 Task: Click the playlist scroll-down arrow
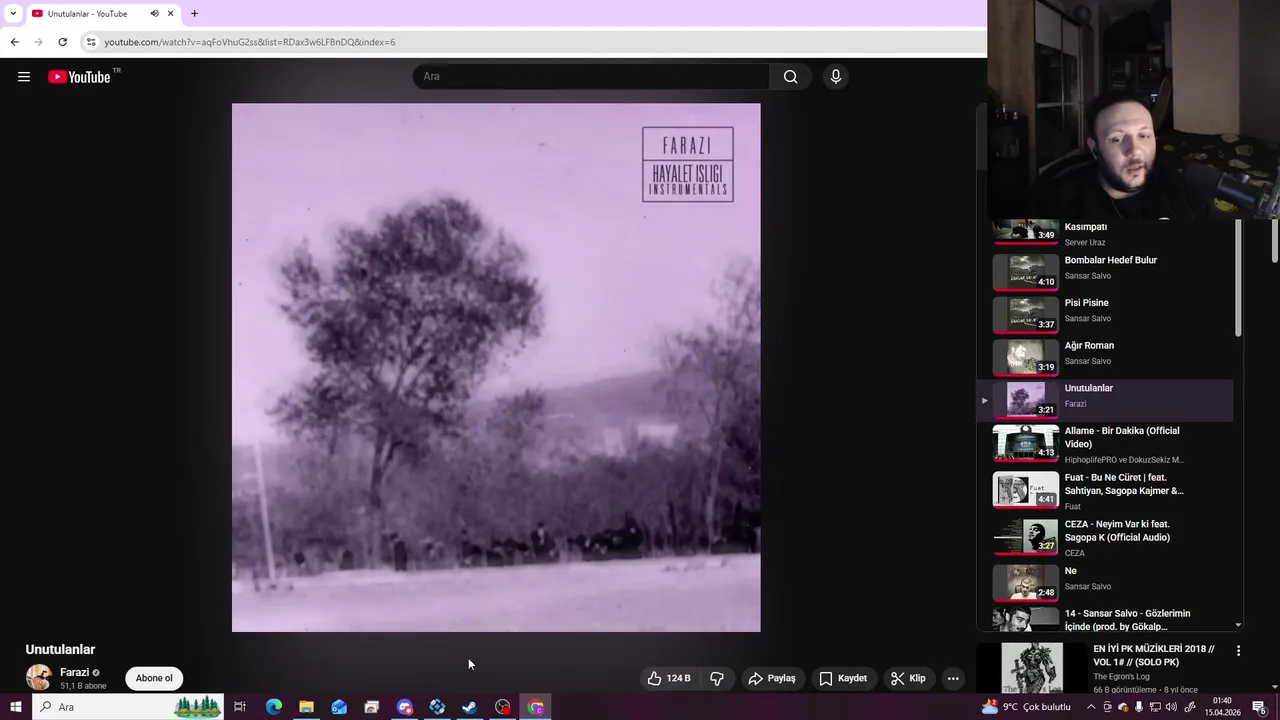pos(1238,625)
